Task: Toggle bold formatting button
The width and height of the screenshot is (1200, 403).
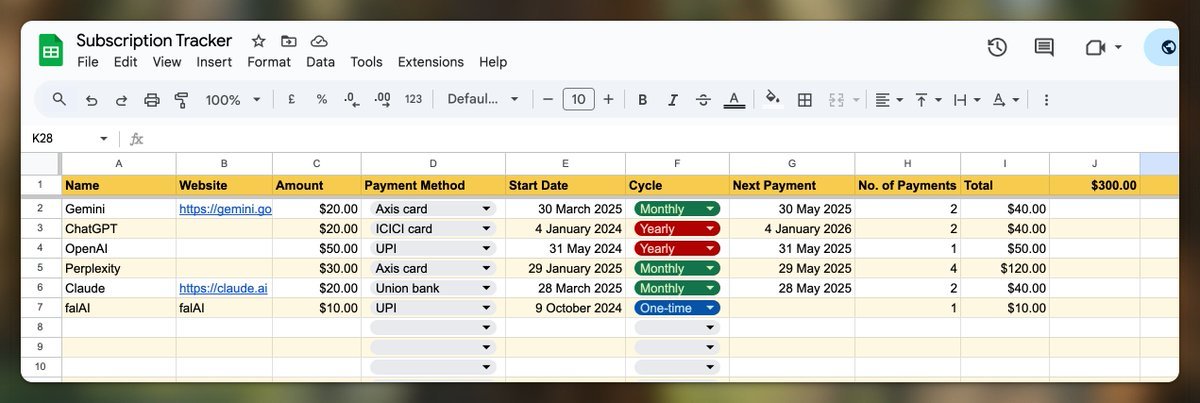Action: point(642,100)
